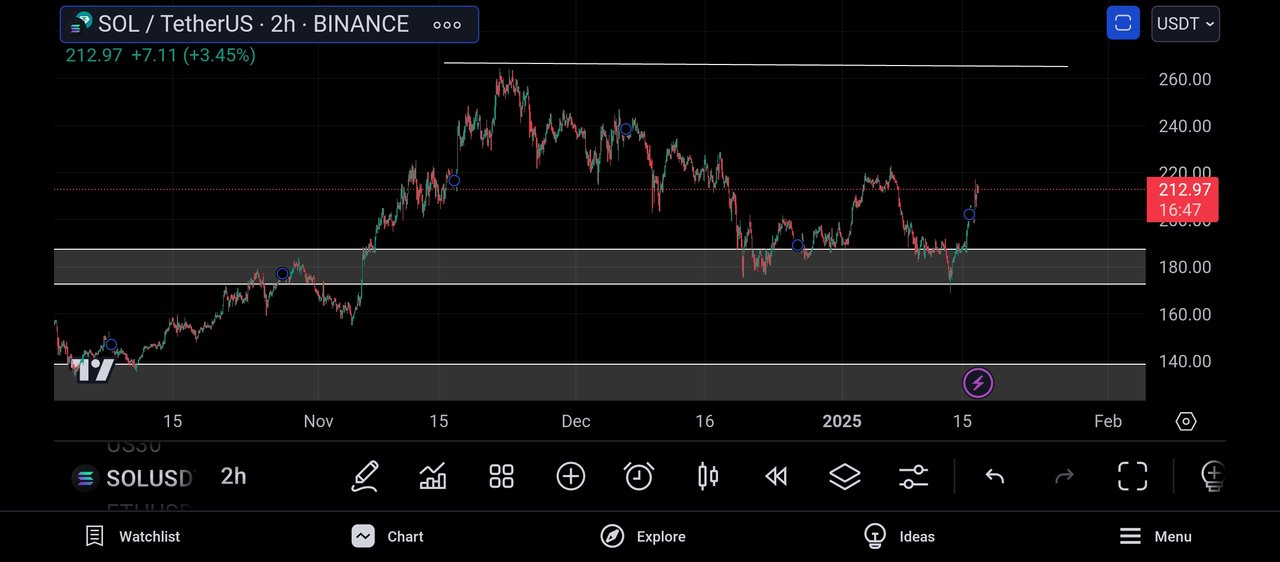Viewport: 1280px width, 562px height.
Task: Start bar replay with rewind icon
Action: (776, 476)
